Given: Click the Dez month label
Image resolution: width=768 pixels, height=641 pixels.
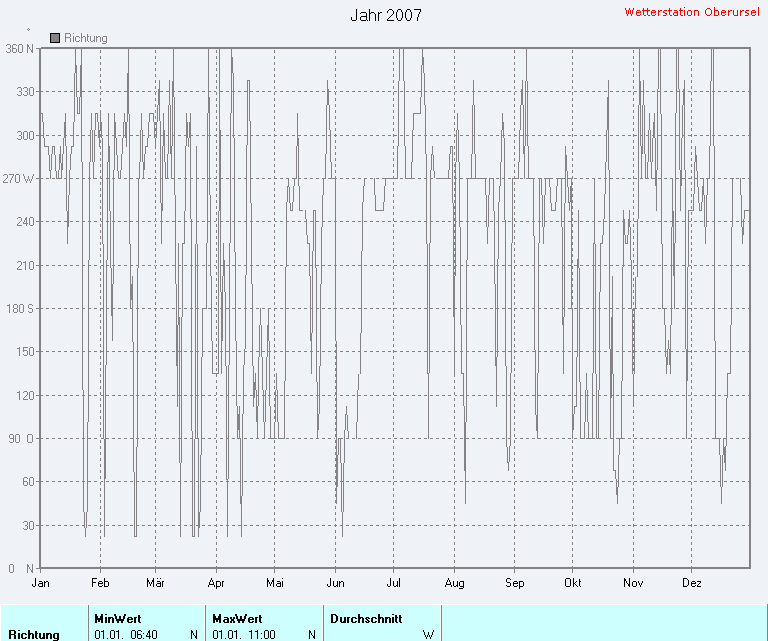Looking at the screenshot, I should (692, 583).
